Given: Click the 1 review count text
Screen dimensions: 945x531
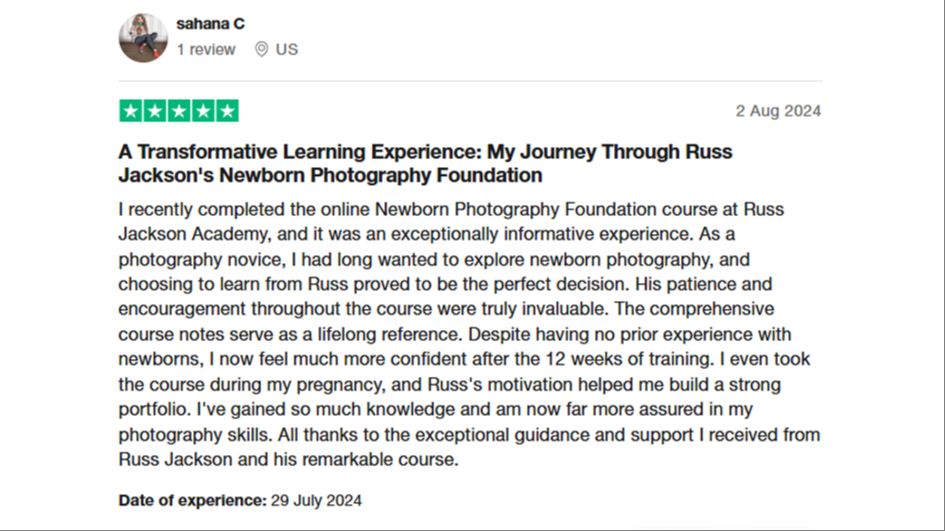Looking at the screenshot, I should [x=206, y=49].
